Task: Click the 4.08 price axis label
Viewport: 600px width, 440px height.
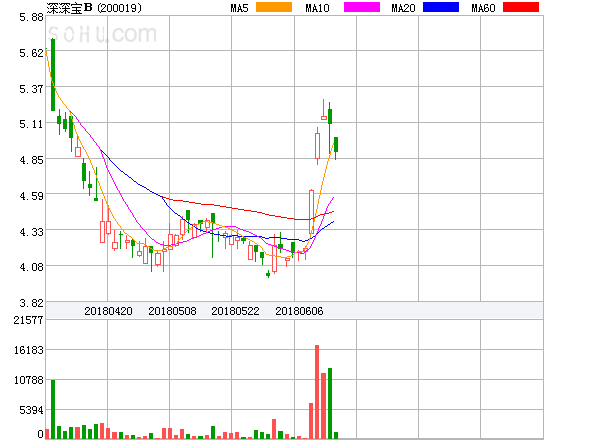Action: 31,267
